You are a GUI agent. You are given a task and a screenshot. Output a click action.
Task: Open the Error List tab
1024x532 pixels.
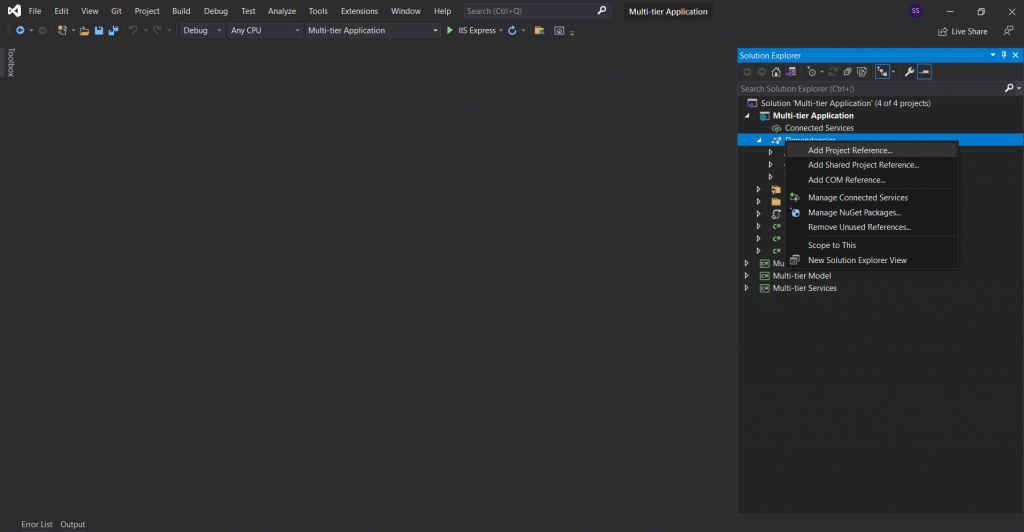click(37, 524)
